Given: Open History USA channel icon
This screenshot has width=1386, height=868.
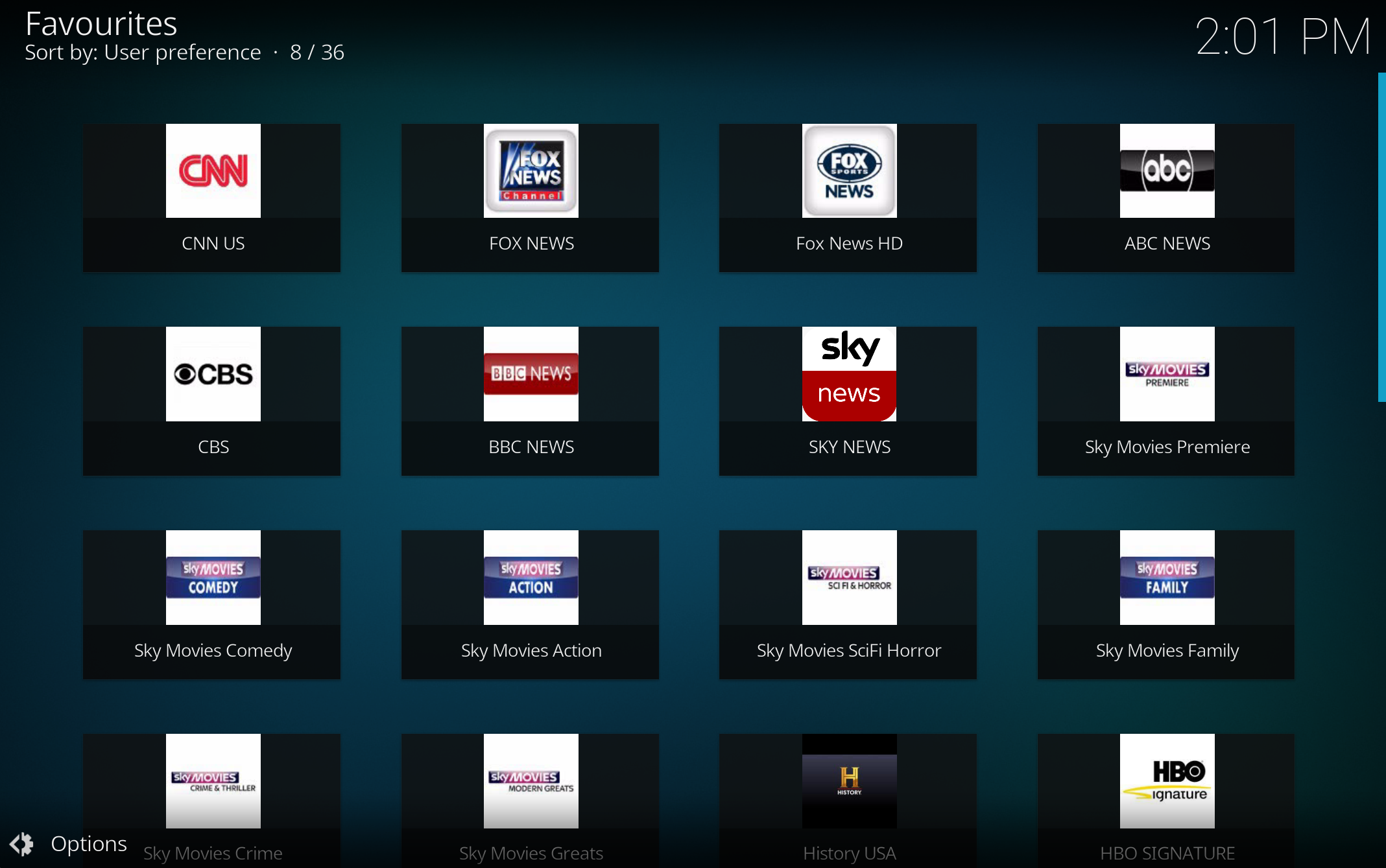Looking at the screenshot, I should click(849, 781).
